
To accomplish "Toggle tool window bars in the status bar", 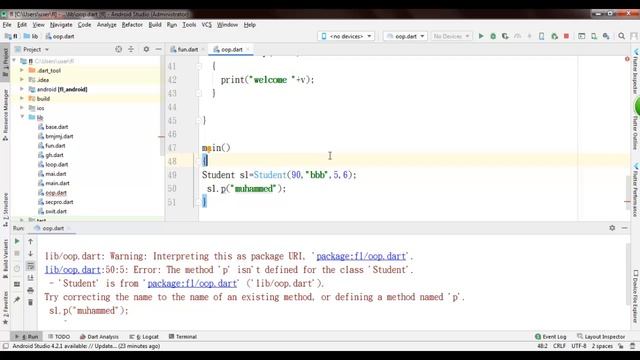I will pos(5,346).
